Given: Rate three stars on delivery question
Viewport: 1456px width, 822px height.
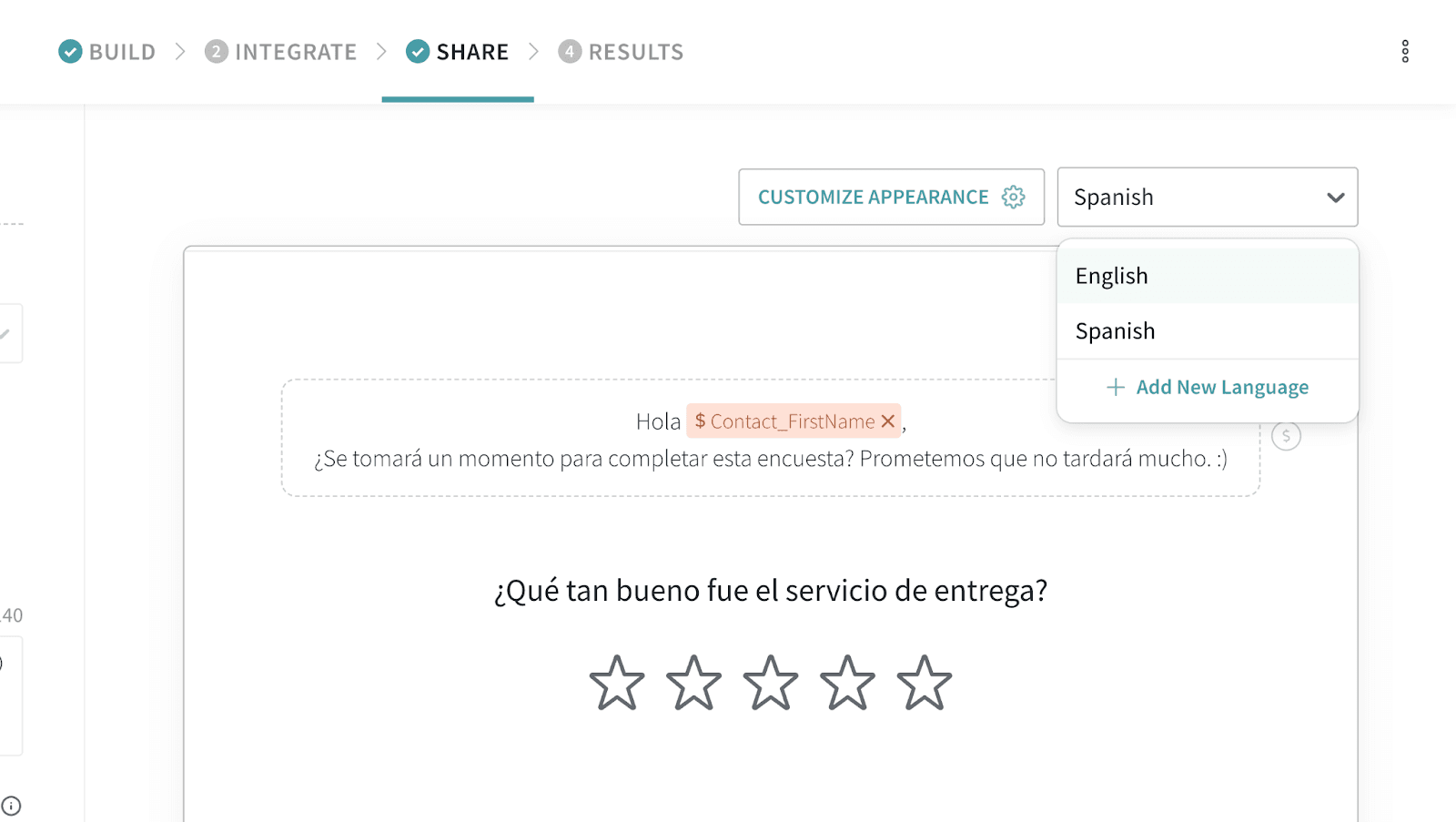Looking at the screenshot, I should [771, 683].
